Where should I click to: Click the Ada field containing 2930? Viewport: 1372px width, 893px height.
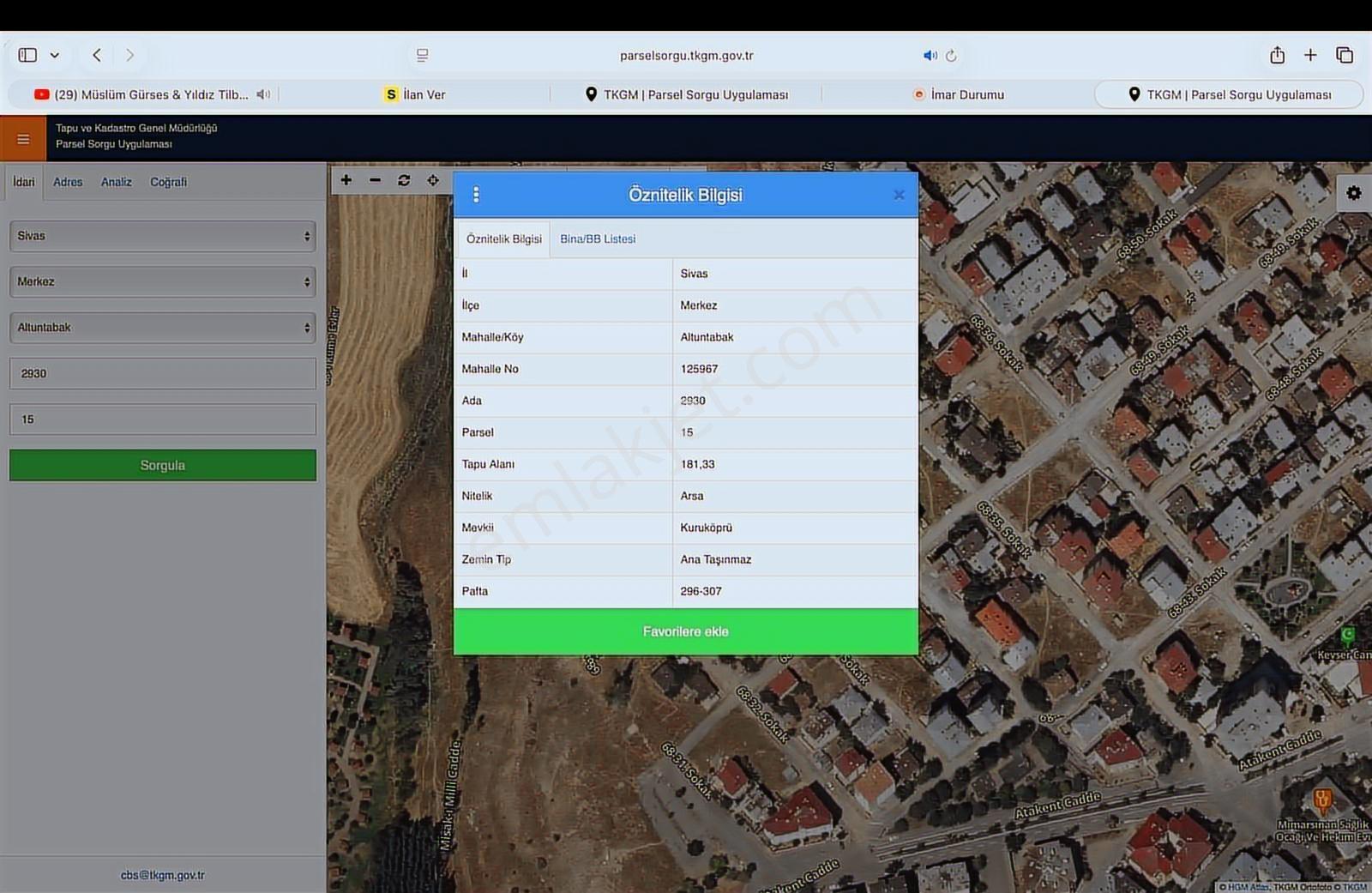(163, 373)
